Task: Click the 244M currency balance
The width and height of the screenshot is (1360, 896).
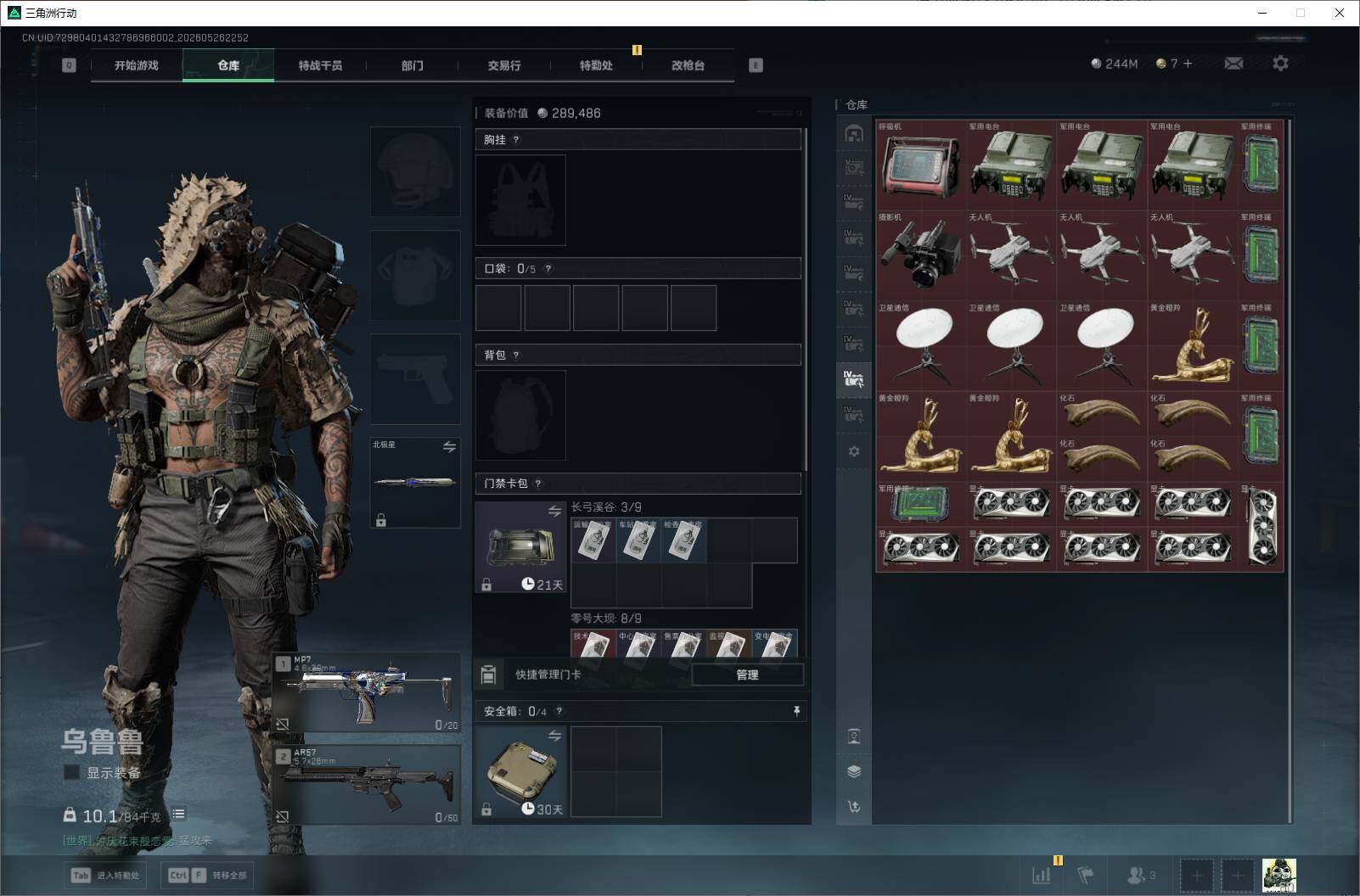Action: tap(1114, 64)
